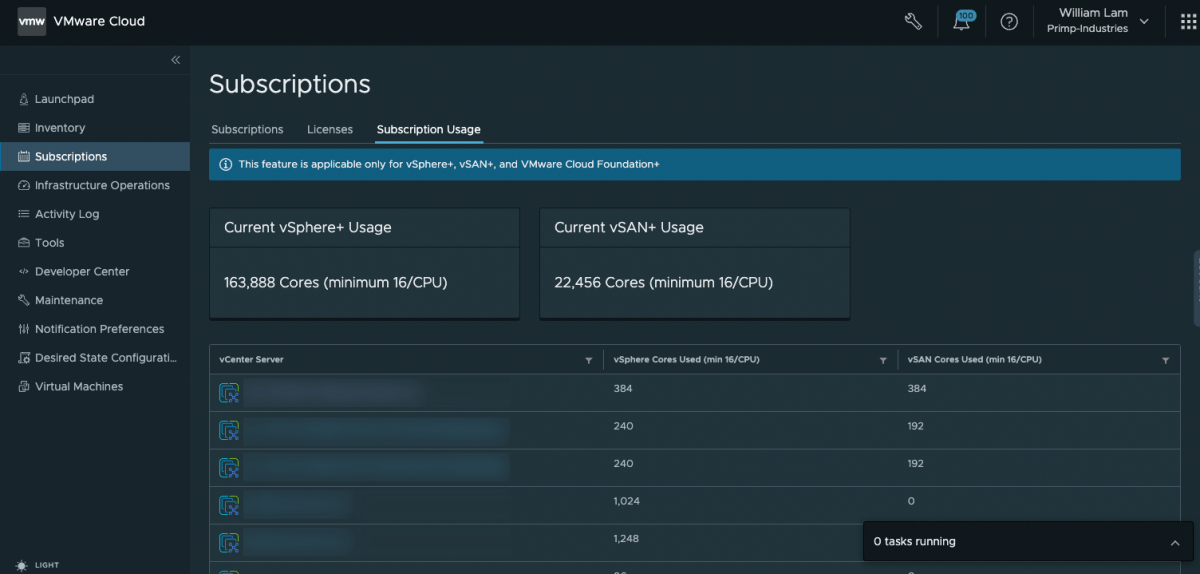The width and height of the screenshot is (1200, 574).
Task: Click the Virtual Machines icon
Action: pyautogui.click(x=24, y=386)
